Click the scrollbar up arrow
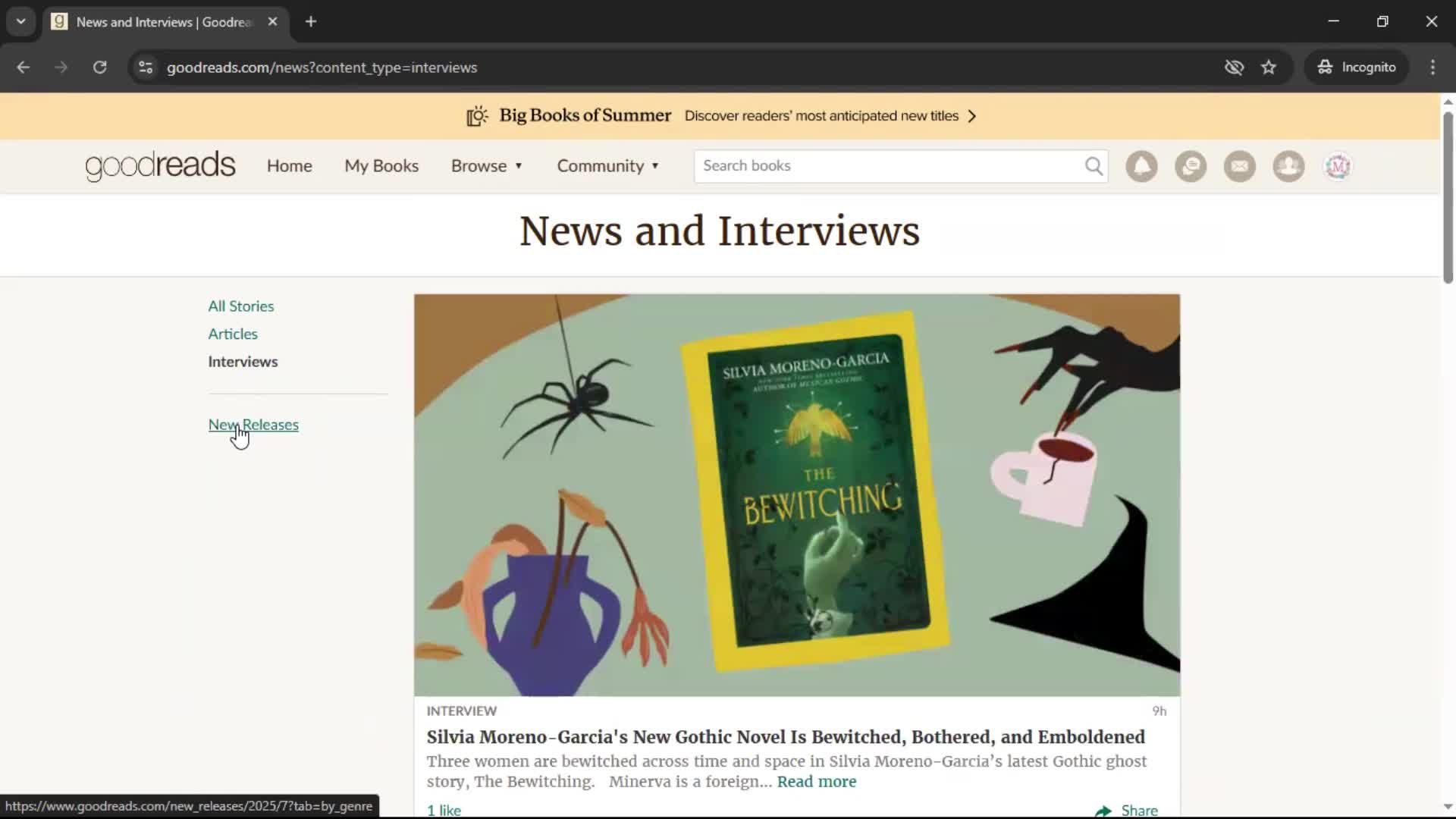 click(x=1448, y=102)
